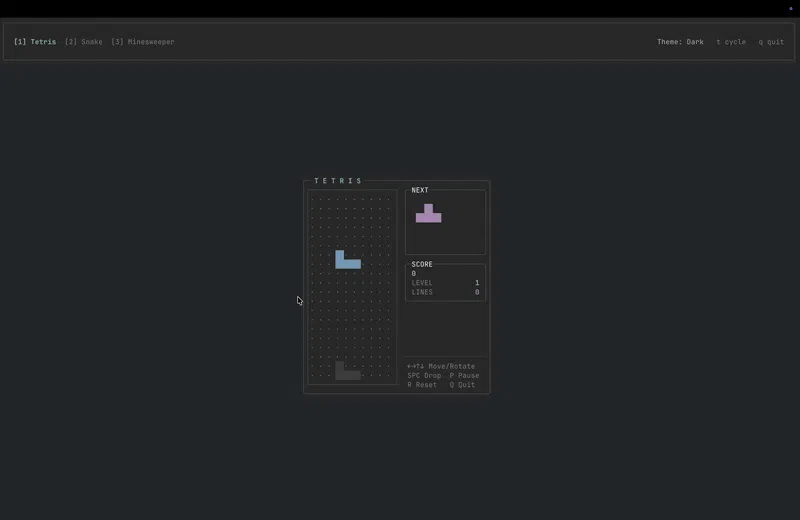Open the [3] Minesweeper tab
Viewport: 800px width, 520px height.
click(143, 42)
